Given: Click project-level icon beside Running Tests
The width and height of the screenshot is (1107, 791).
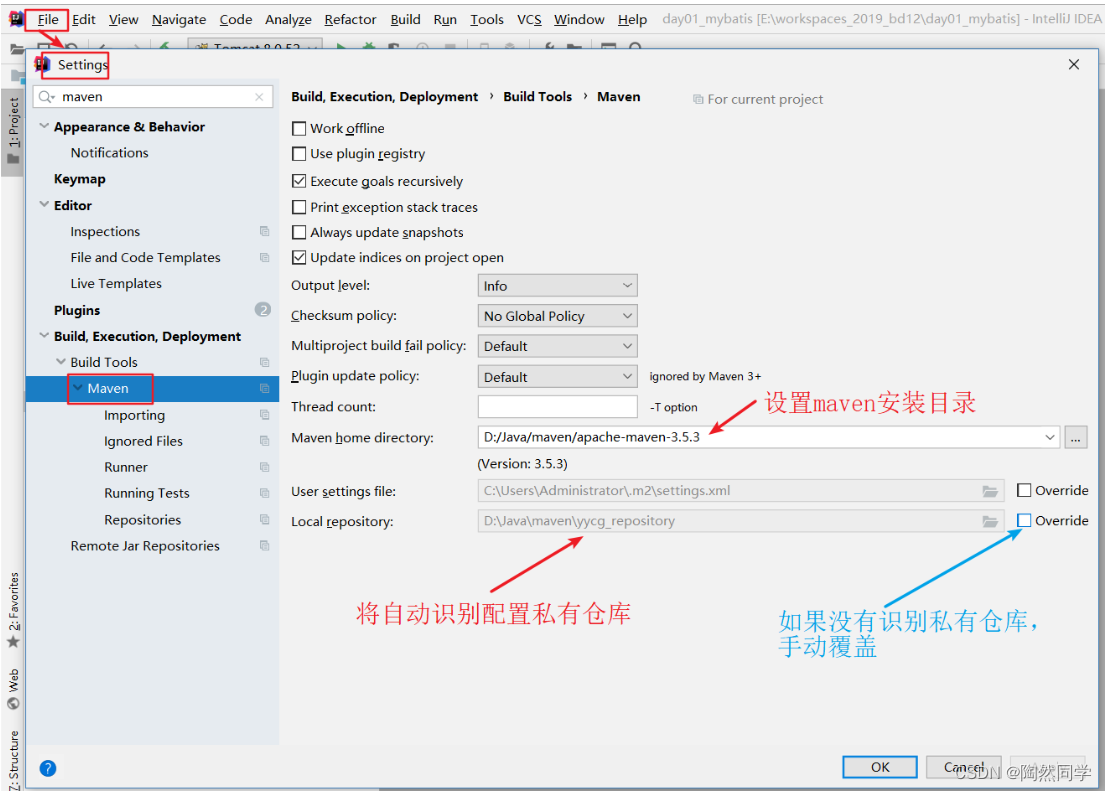Looking at the screenshot, I should pos(265,493).
